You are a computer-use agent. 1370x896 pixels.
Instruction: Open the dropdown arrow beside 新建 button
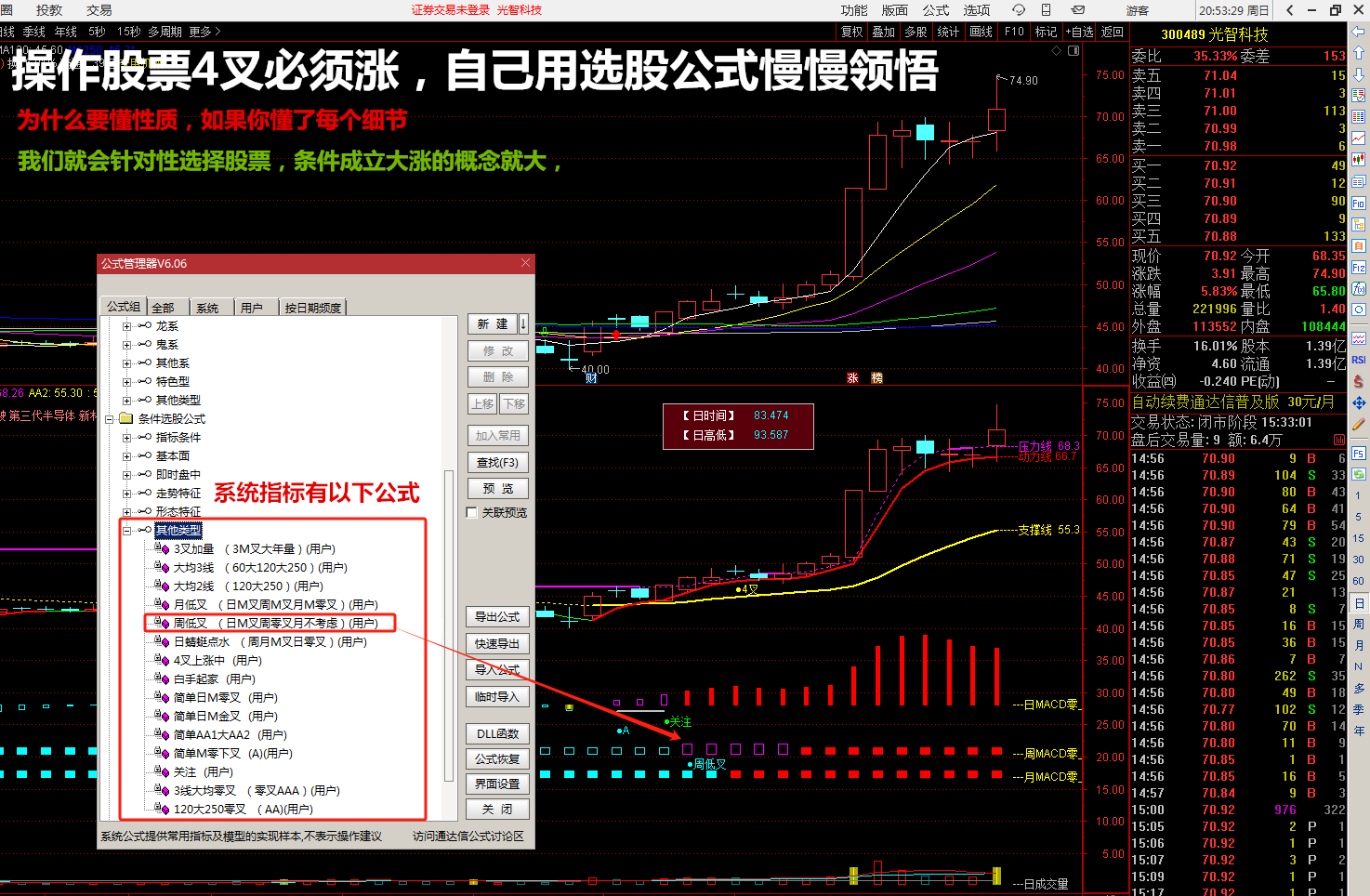(x=523, y=323)
